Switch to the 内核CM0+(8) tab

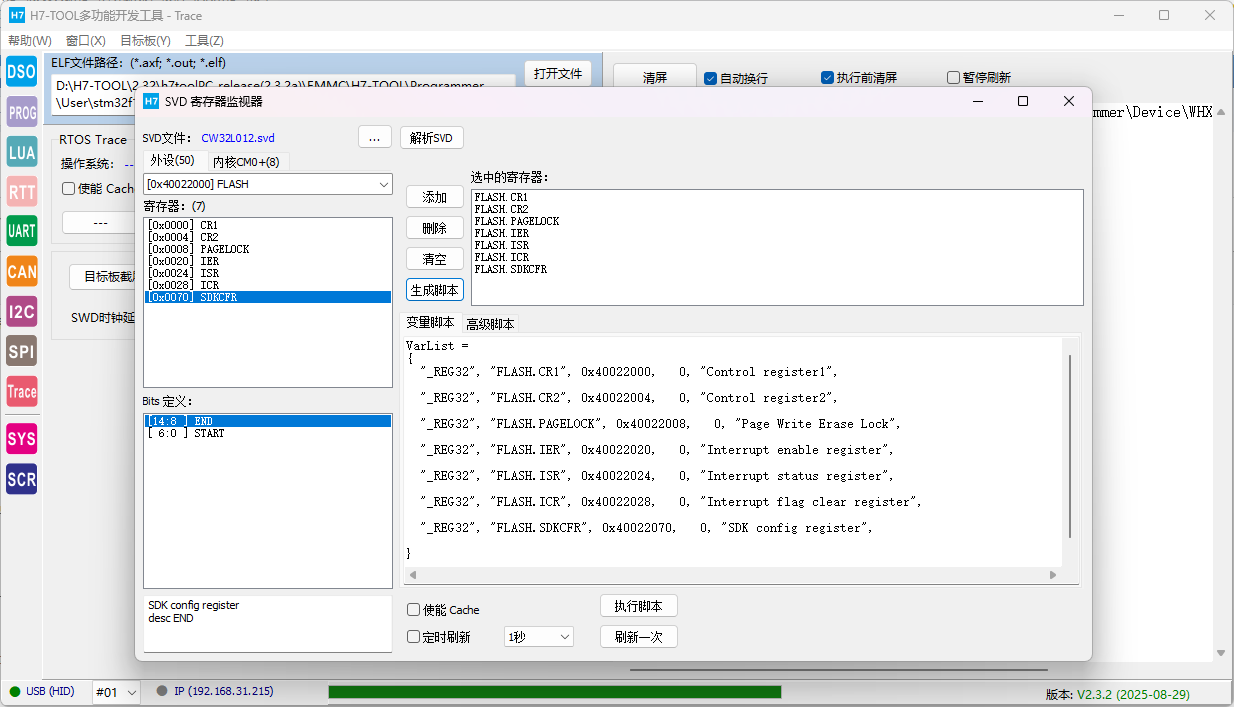[246, 161]
